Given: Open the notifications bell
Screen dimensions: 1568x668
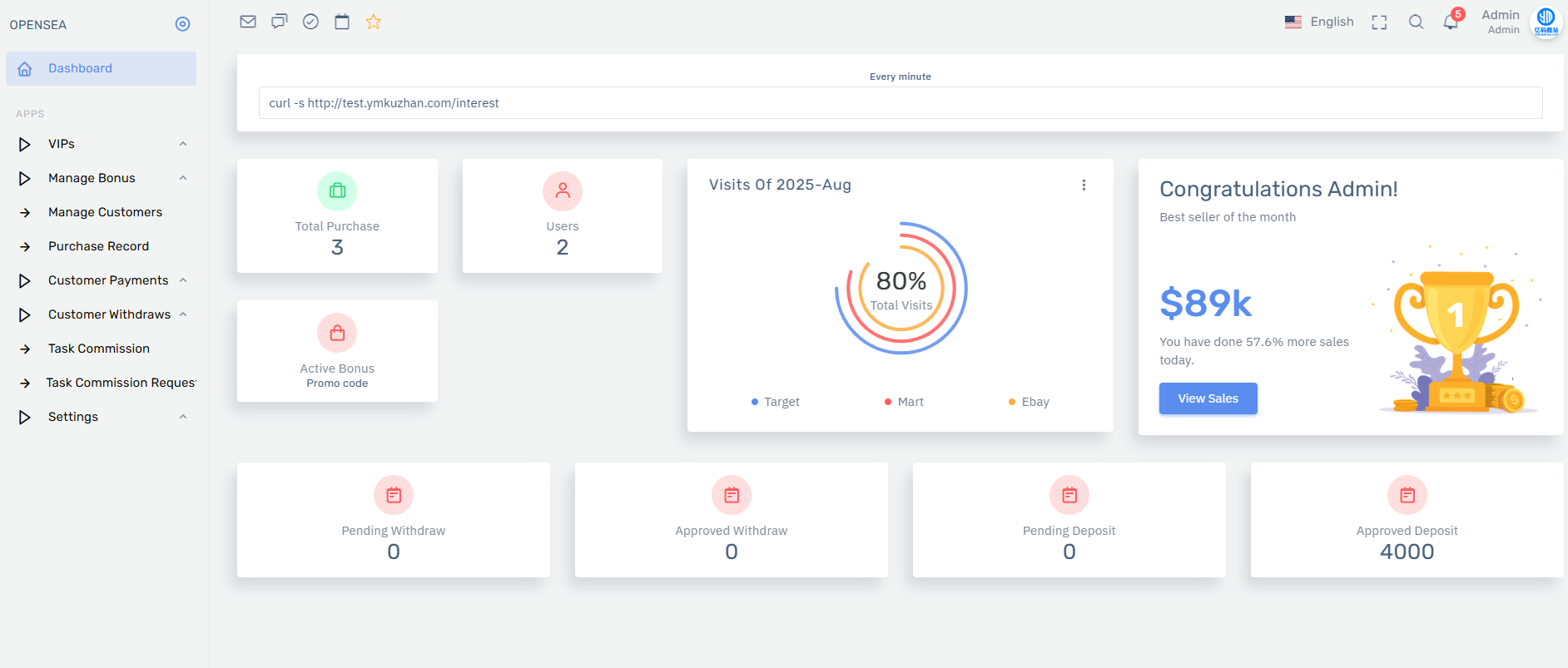Looking at the screenshot, I should (1451, 22).
